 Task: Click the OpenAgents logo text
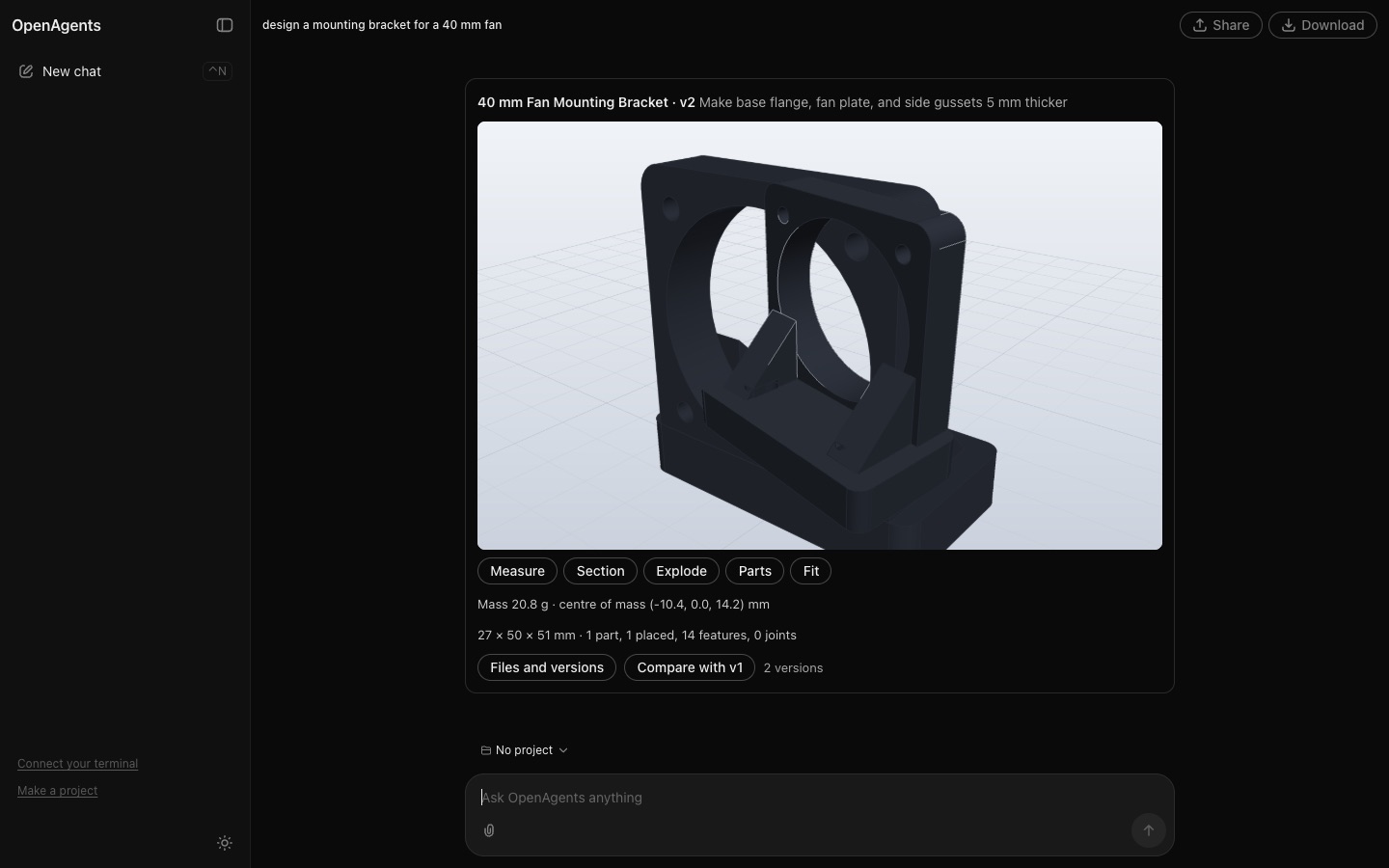point(56,25)
